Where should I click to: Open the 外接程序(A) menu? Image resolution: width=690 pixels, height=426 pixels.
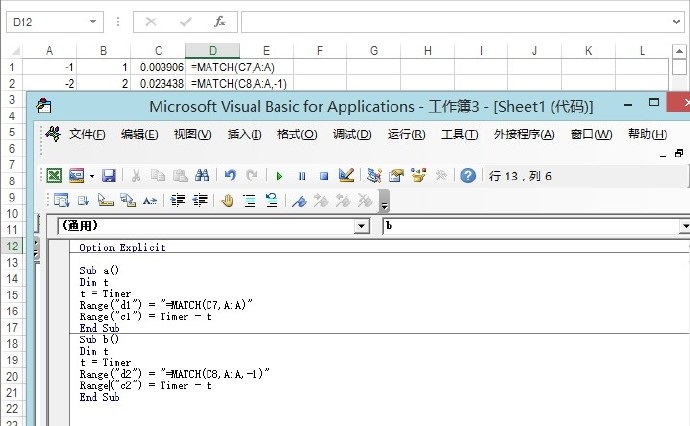pyautogui.click(x=524, y=134)
